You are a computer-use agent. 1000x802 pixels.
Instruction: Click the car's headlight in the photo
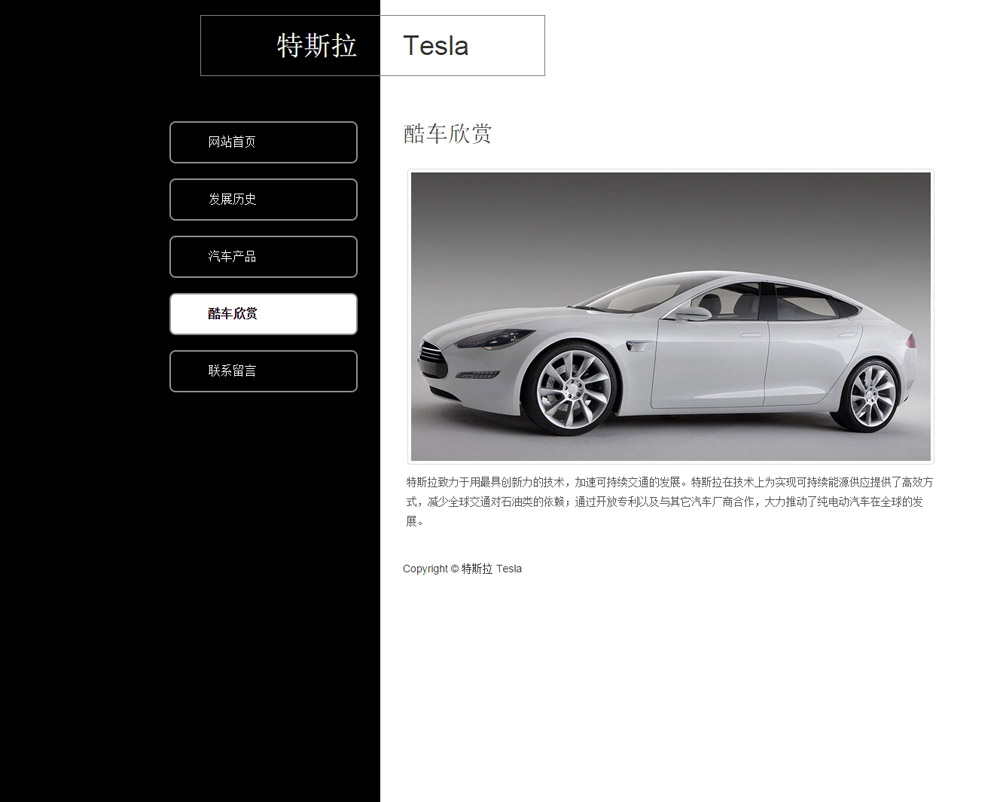496,337
